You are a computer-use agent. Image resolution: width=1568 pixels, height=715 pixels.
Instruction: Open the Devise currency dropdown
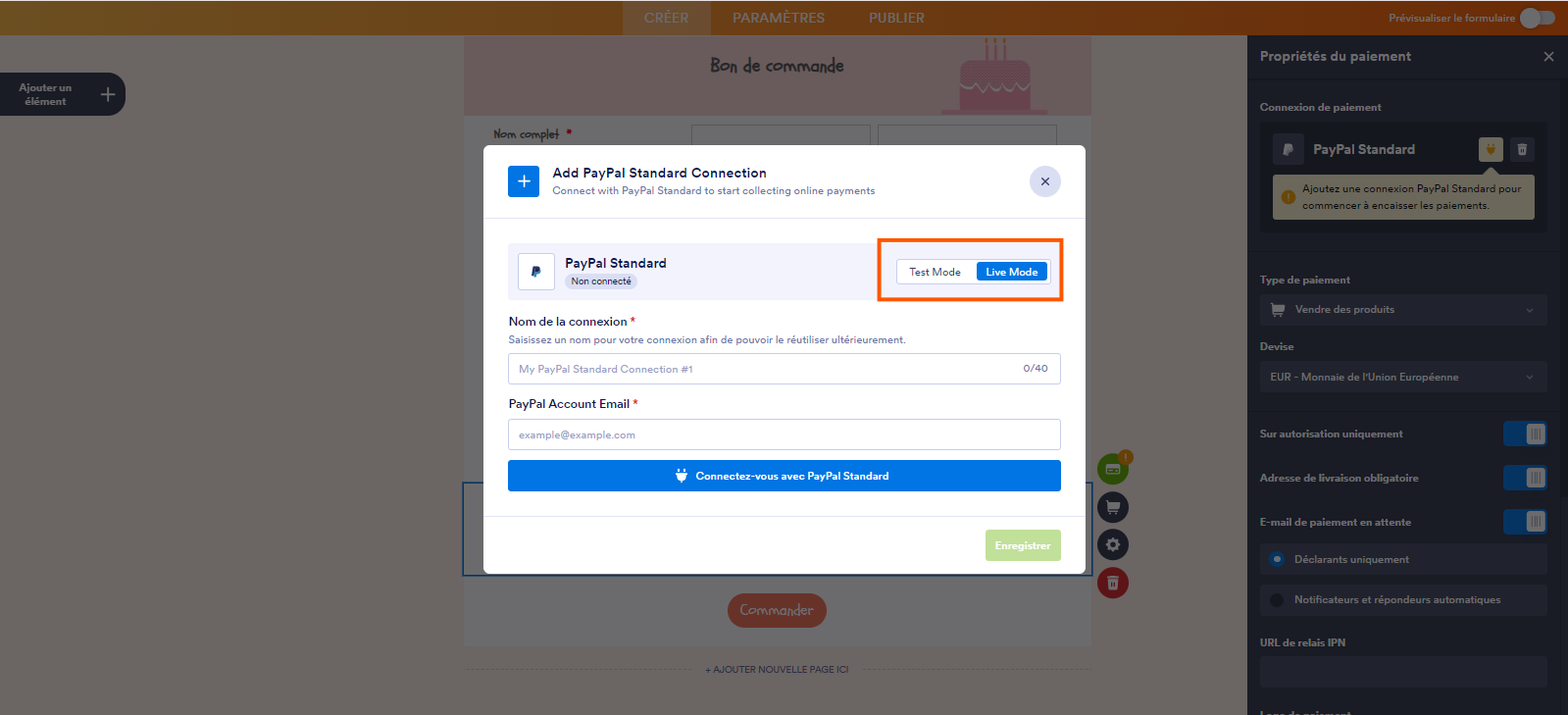(x=1402, y=377)
